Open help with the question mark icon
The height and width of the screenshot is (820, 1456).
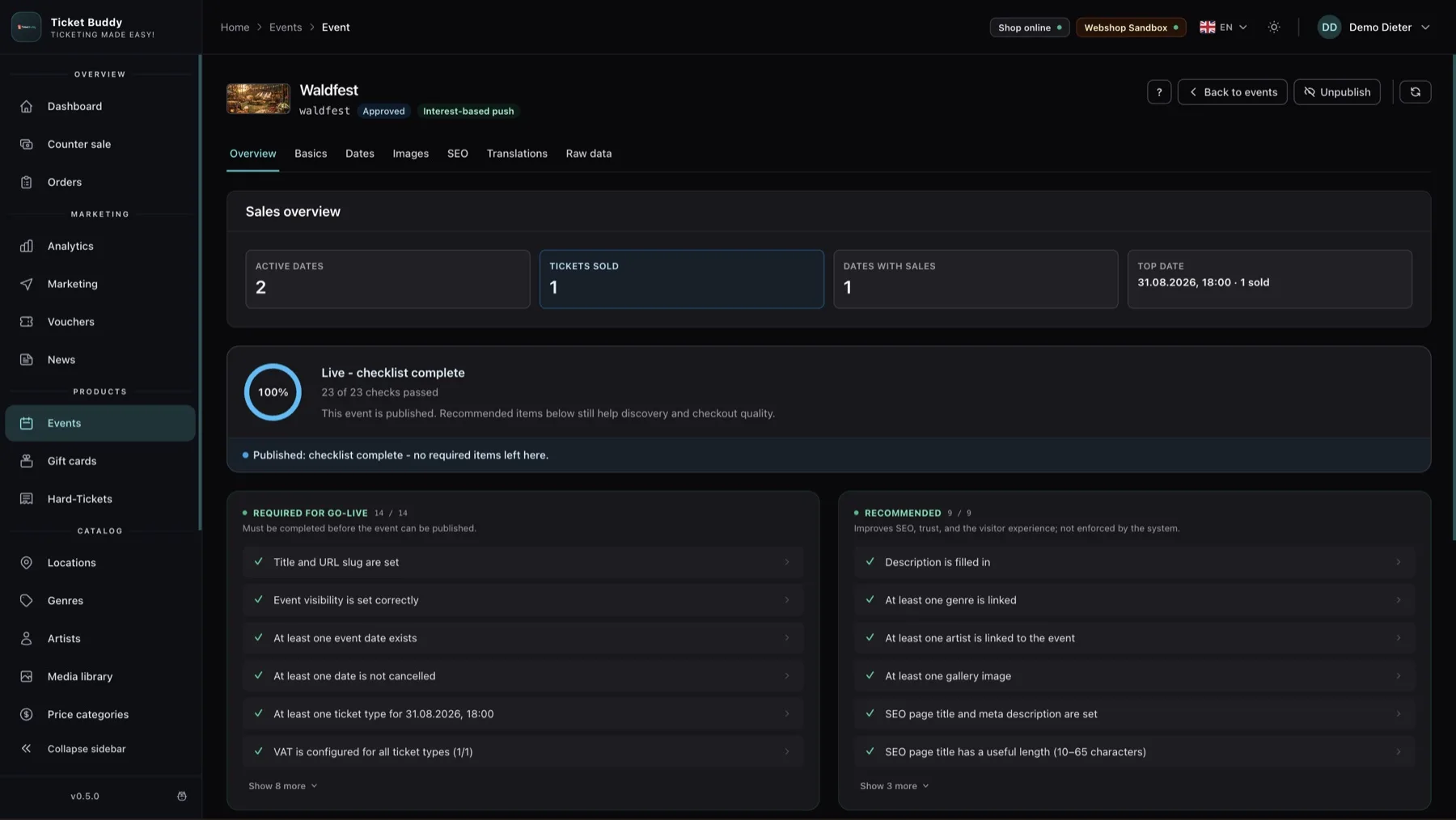coord(1158,92)
